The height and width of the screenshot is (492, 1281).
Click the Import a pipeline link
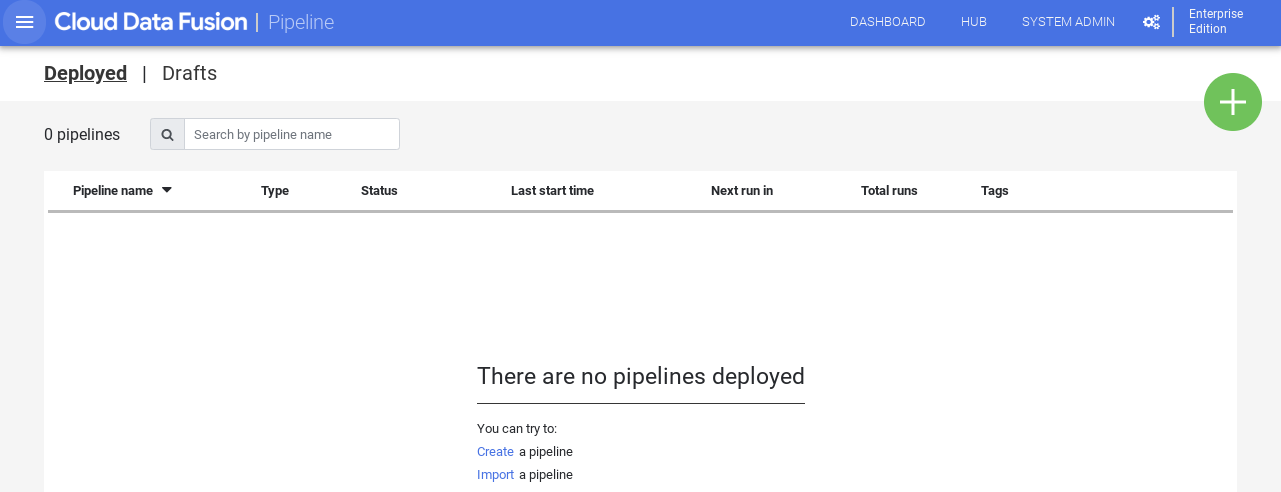point(495,475)
